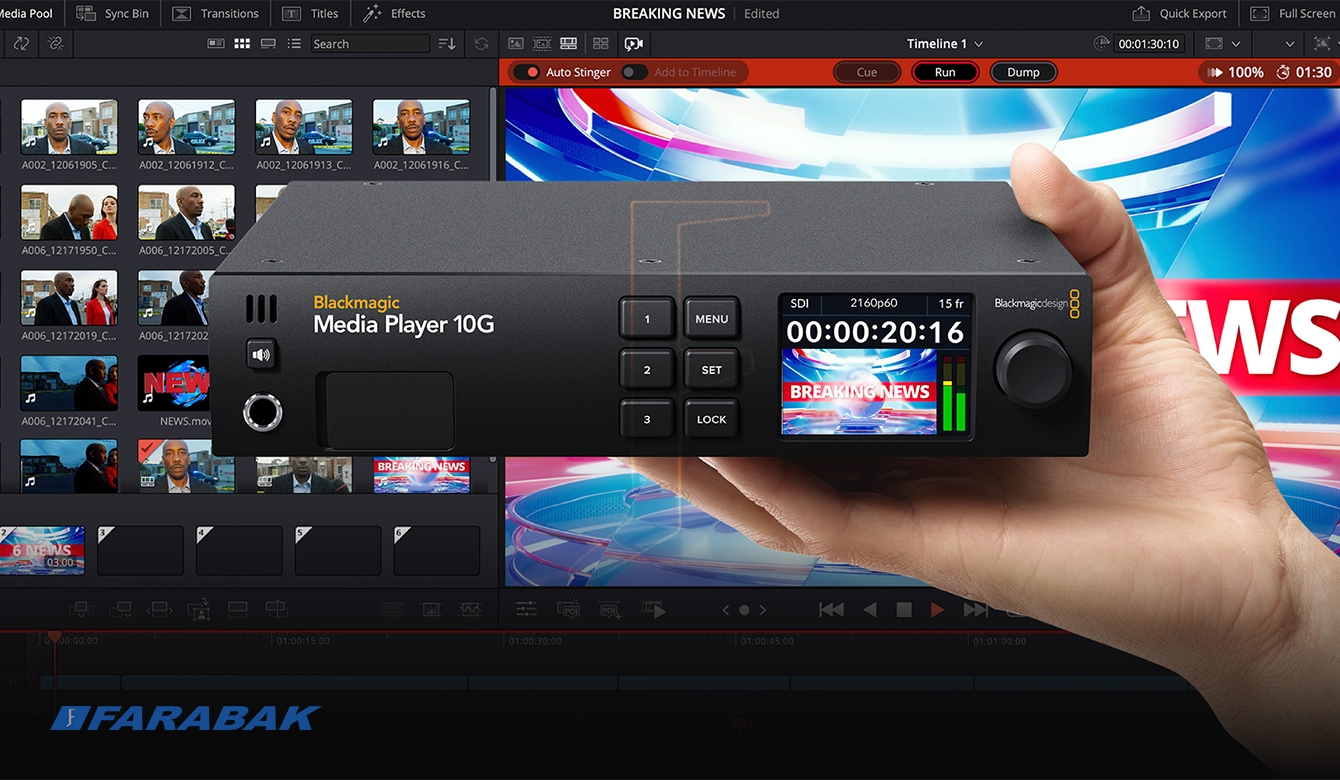The image size is (1340, 780).
Task: Click the red timeline playhead marker
Action: pos(54,637)
